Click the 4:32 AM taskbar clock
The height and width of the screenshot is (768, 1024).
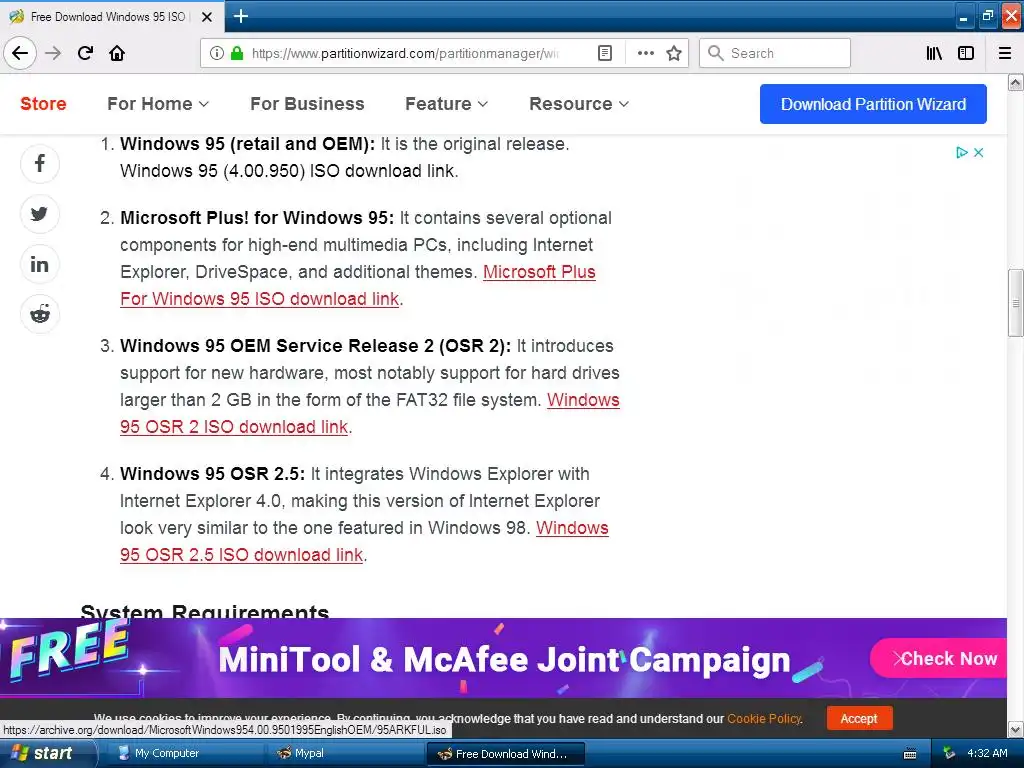point(987,753)
